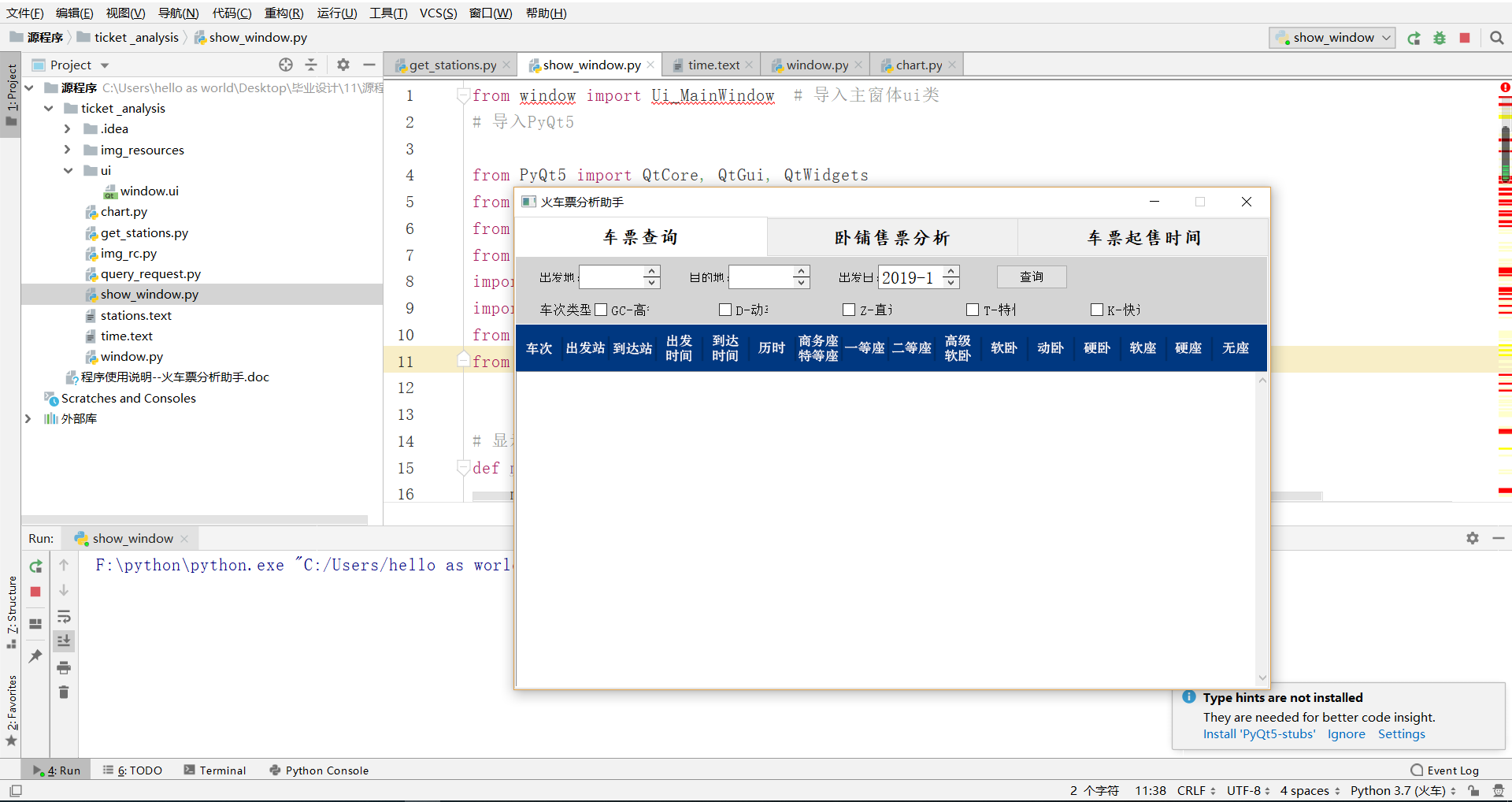Switch to 车票起售时间 tab in app window
Viewport: 1512px width, 802px height.
point(1143,238)
